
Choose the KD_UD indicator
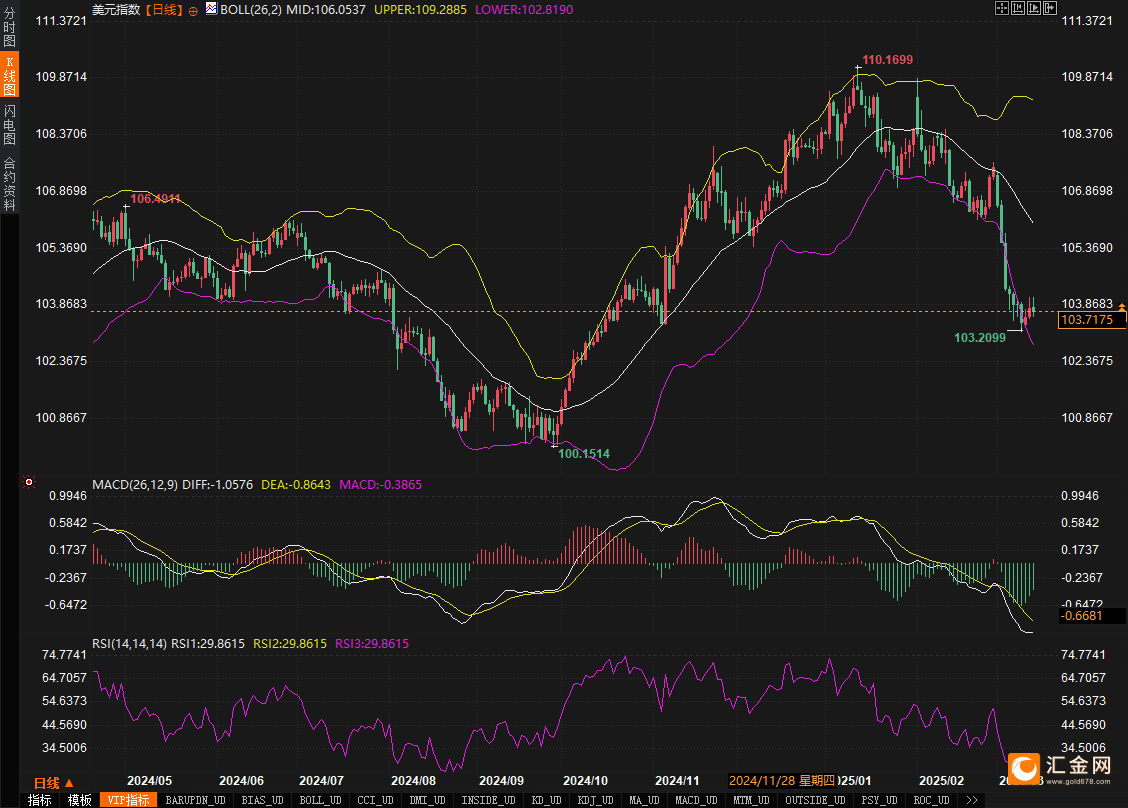point(547,800)
